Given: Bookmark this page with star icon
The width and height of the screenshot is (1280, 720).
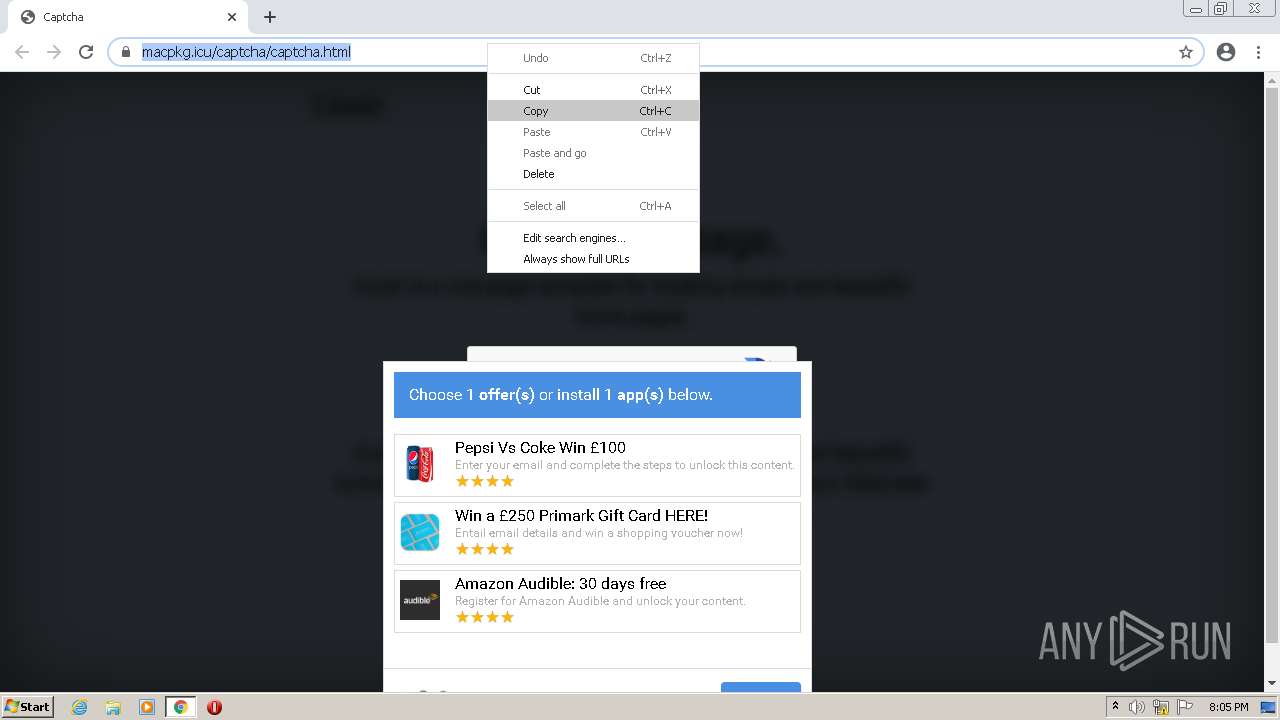Looking at the screenshot, I should coord(1186,52).
